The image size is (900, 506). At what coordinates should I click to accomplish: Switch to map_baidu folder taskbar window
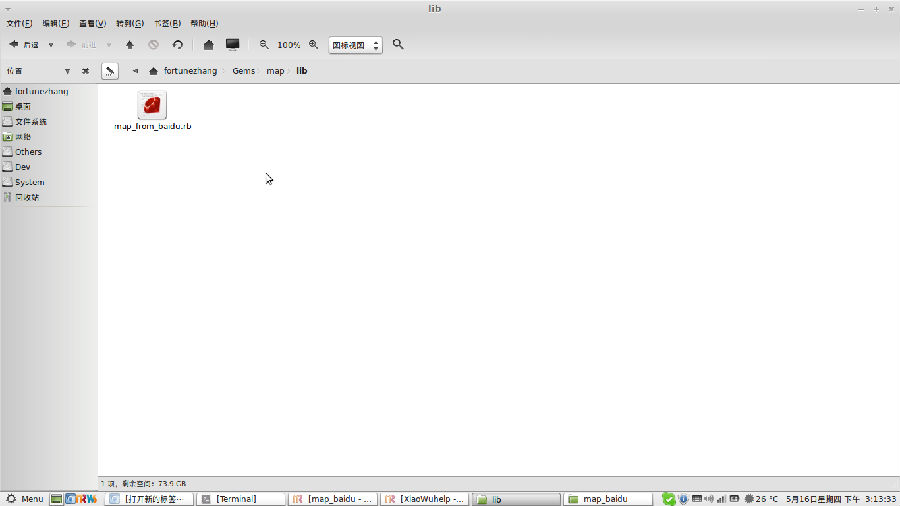point(608,499)
